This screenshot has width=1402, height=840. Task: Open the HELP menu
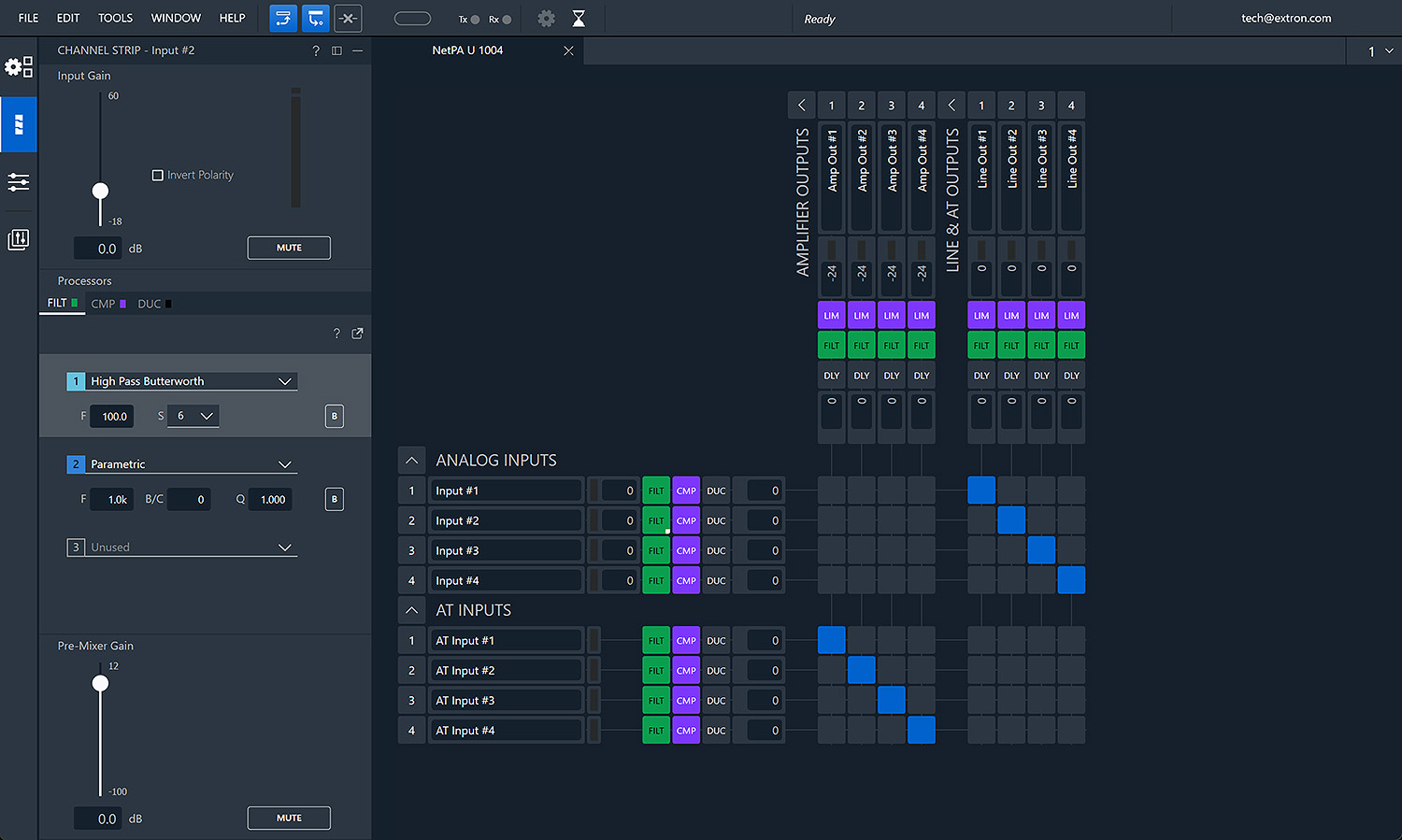232,18
